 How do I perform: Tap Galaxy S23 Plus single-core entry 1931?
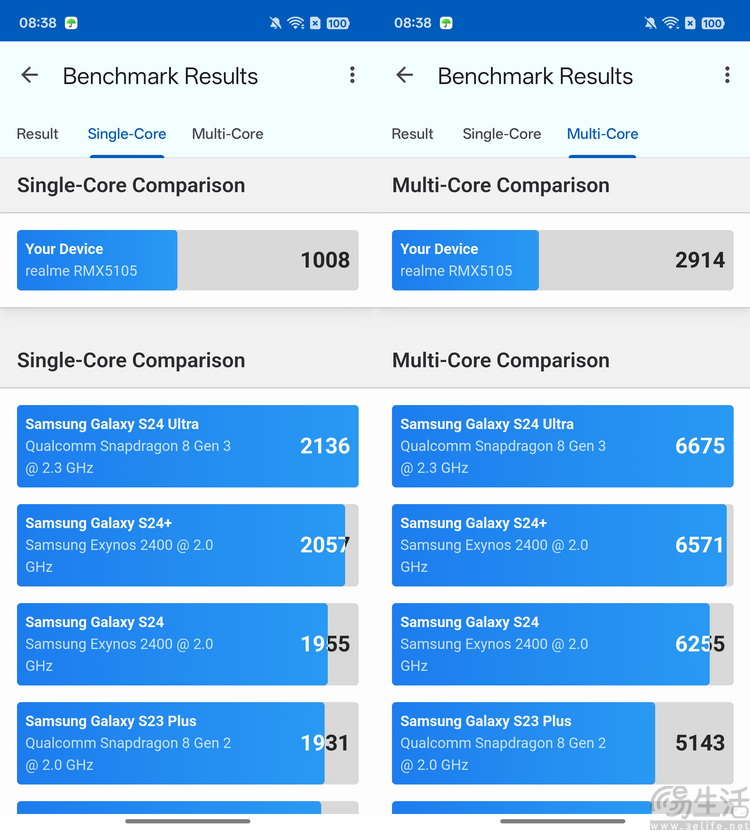coord(187,743)
